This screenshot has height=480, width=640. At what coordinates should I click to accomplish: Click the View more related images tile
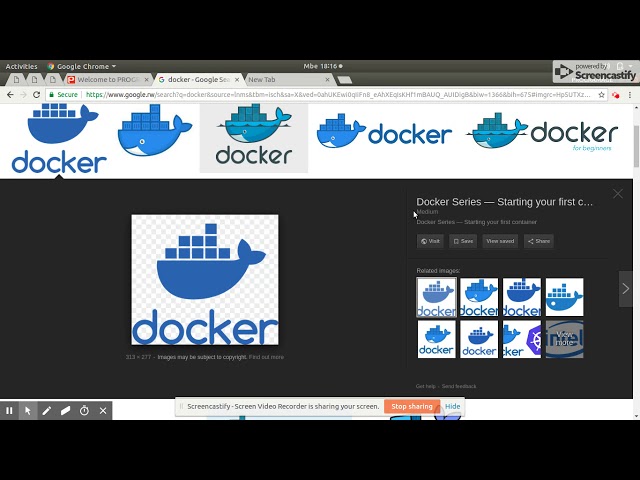[564, 339]
